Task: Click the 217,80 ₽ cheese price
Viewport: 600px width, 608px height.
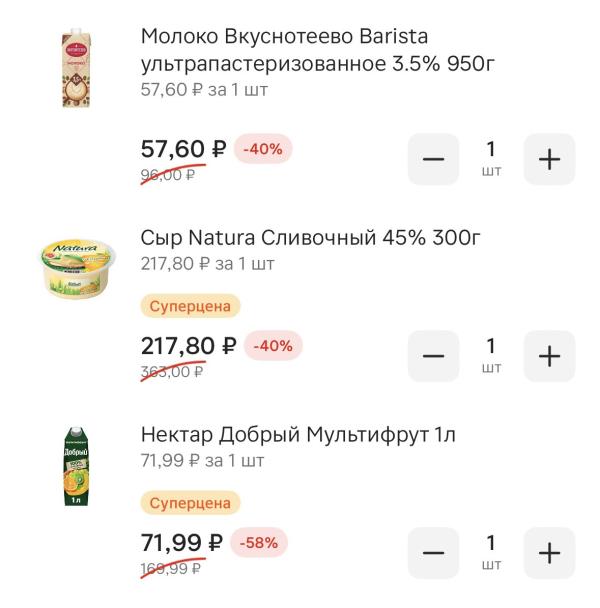Action: pyautogui.click(x=188, y=346)
